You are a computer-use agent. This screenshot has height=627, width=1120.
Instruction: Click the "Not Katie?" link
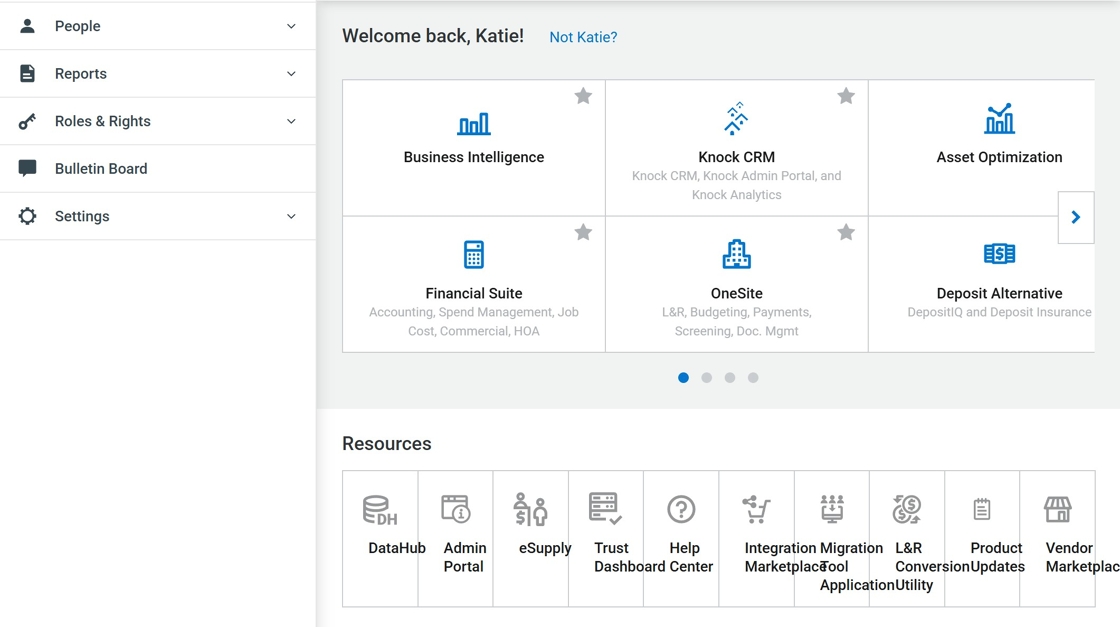[x=583, y=37]
